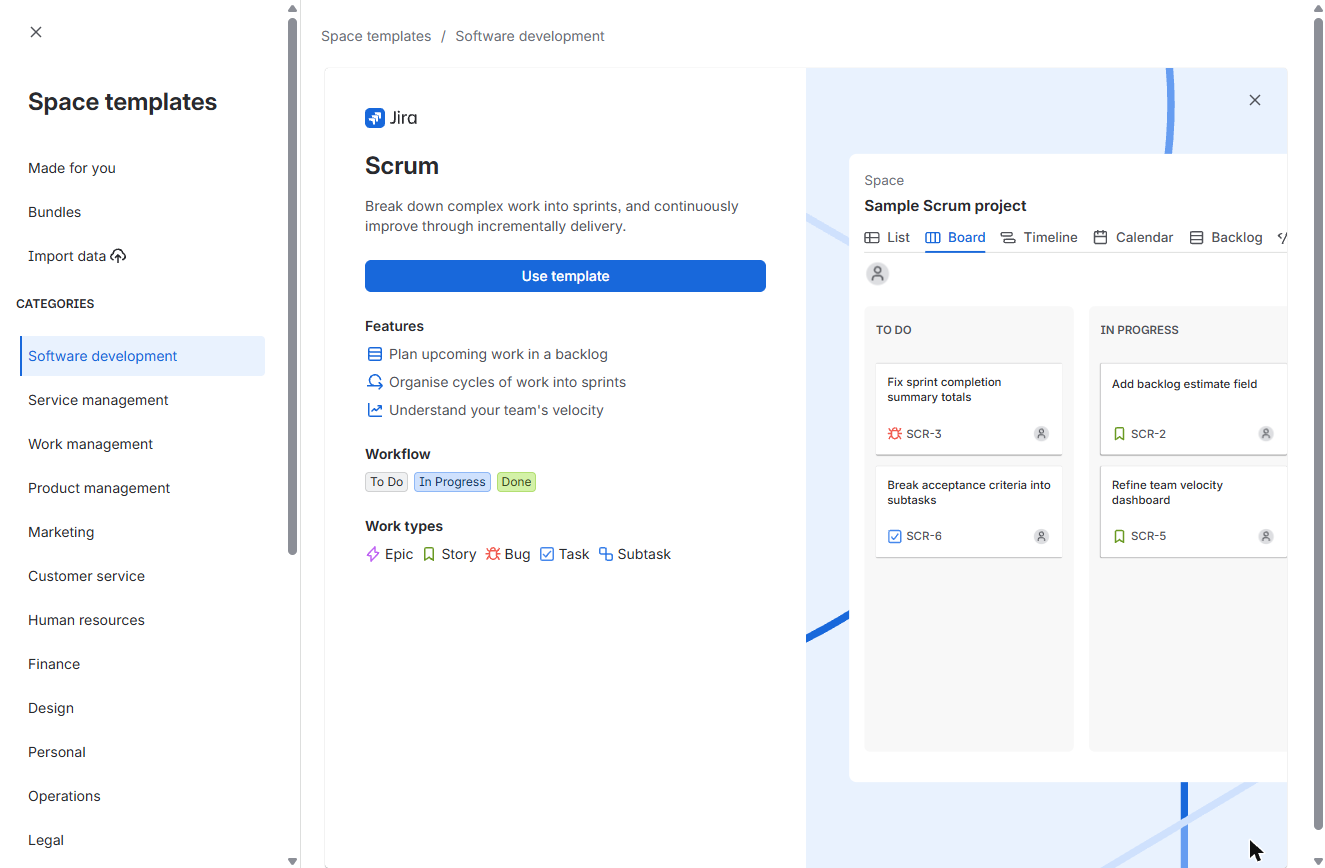The image size is (1325, 868).
Task: Click the Space templates breadcrumb link
Action: (x=376, y=36)
